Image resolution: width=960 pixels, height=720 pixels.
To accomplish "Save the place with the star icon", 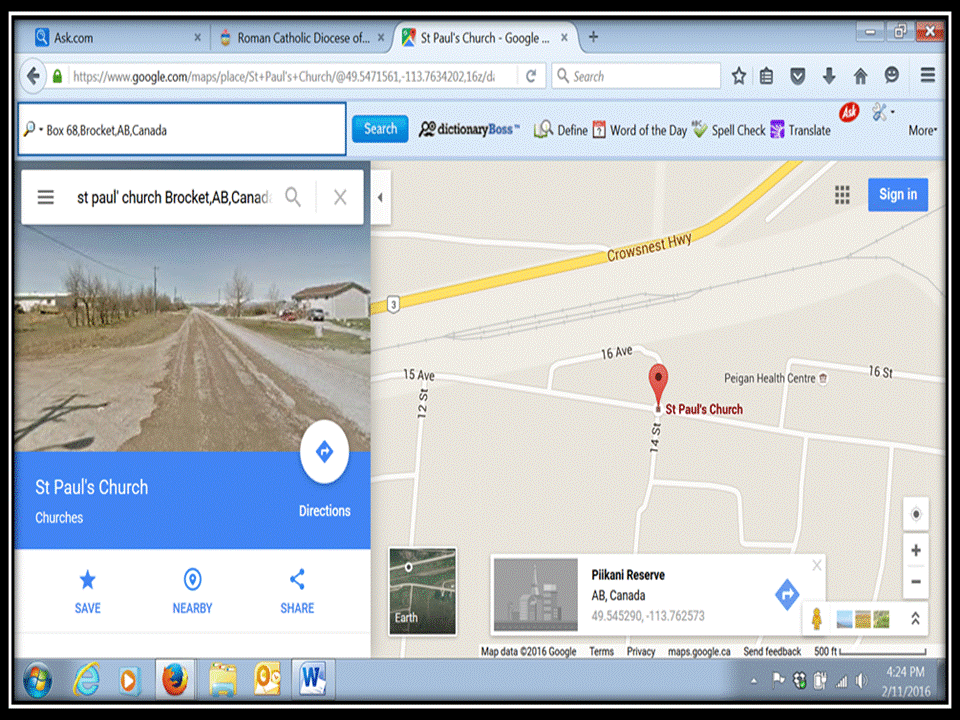I will 88,579.
